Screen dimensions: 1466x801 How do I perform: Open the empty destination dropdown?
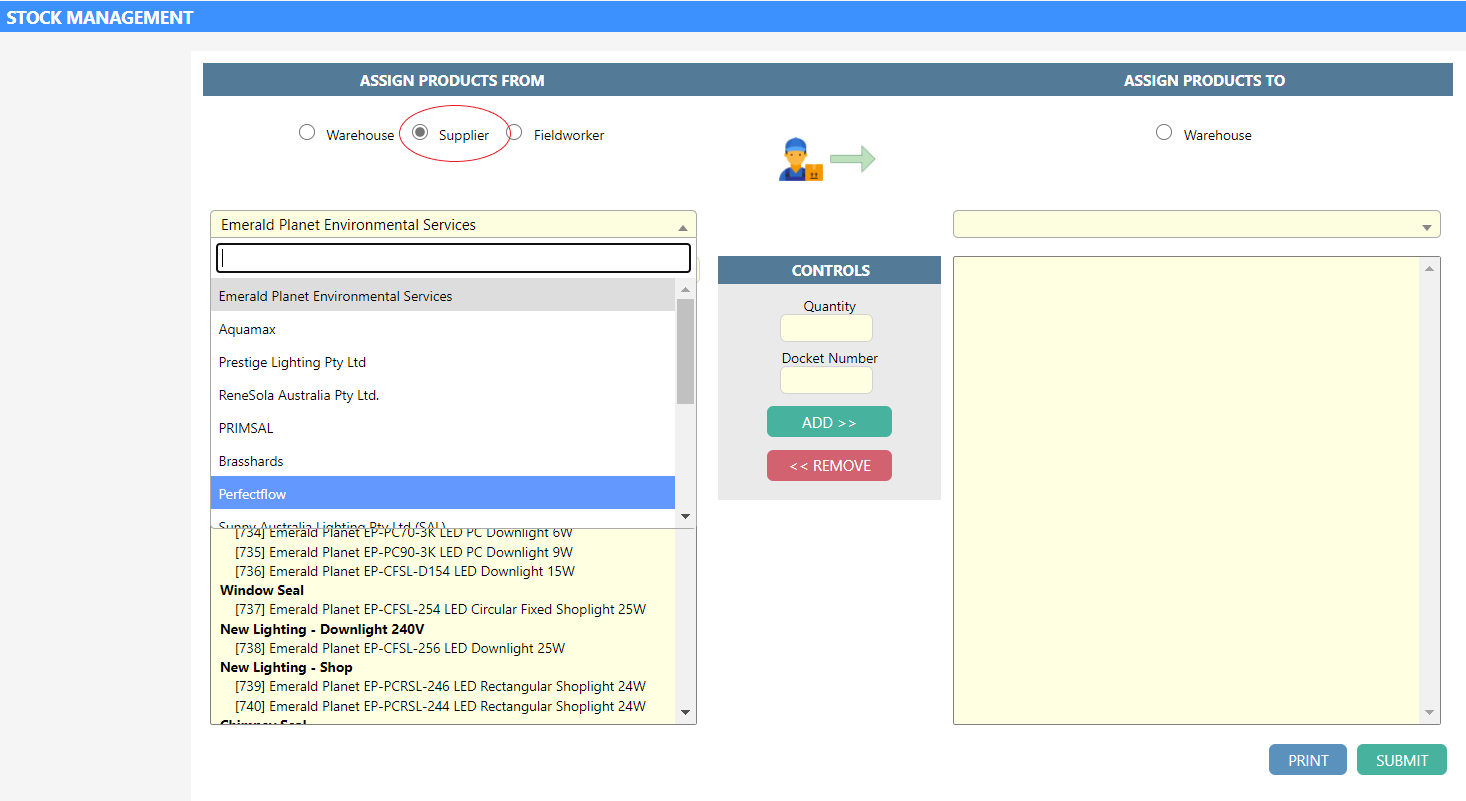tap(1196, 225)
